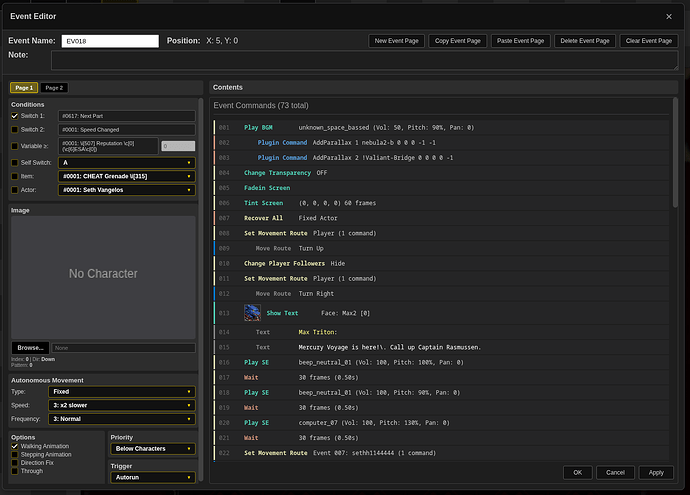Enable the Variable condition checkbox
Screen dimensions: 690x495
point(15,146)
